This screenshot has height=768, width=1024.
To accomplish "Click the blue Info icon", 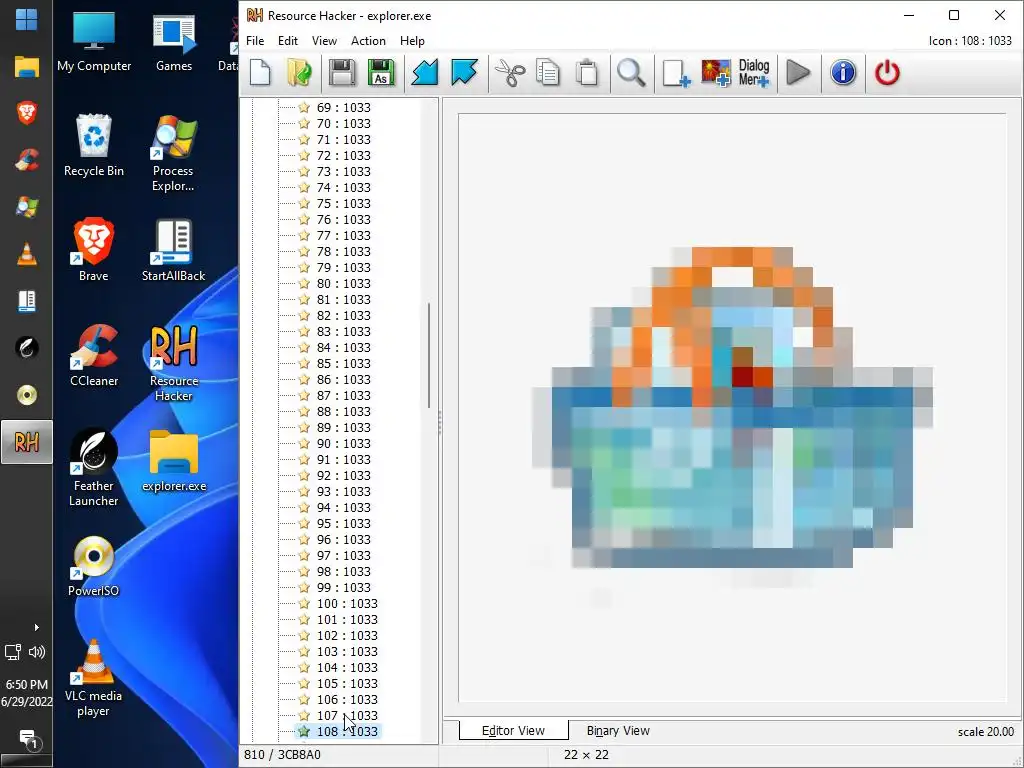I will (842, 72).
